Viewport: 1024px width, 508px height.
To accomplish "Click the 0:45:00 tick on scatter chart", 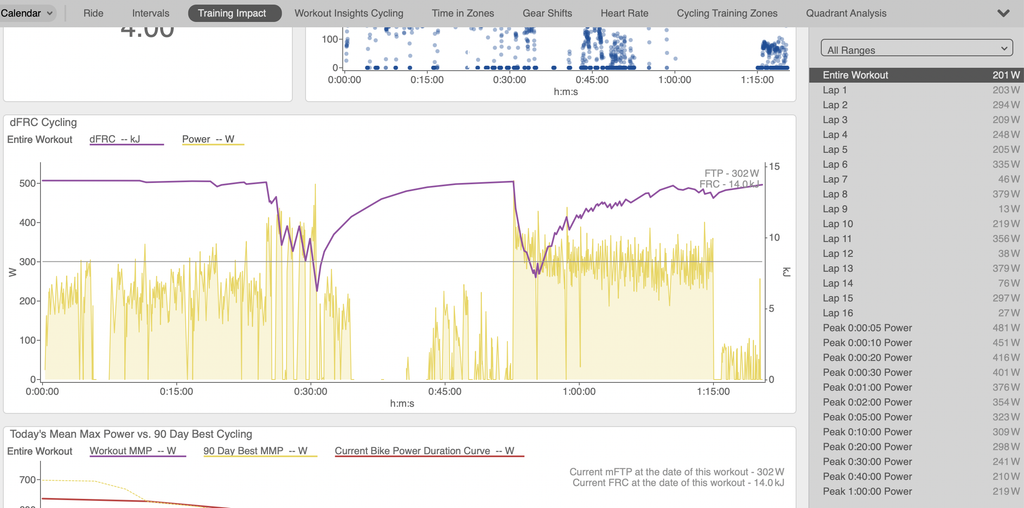I will click(592, 80).
